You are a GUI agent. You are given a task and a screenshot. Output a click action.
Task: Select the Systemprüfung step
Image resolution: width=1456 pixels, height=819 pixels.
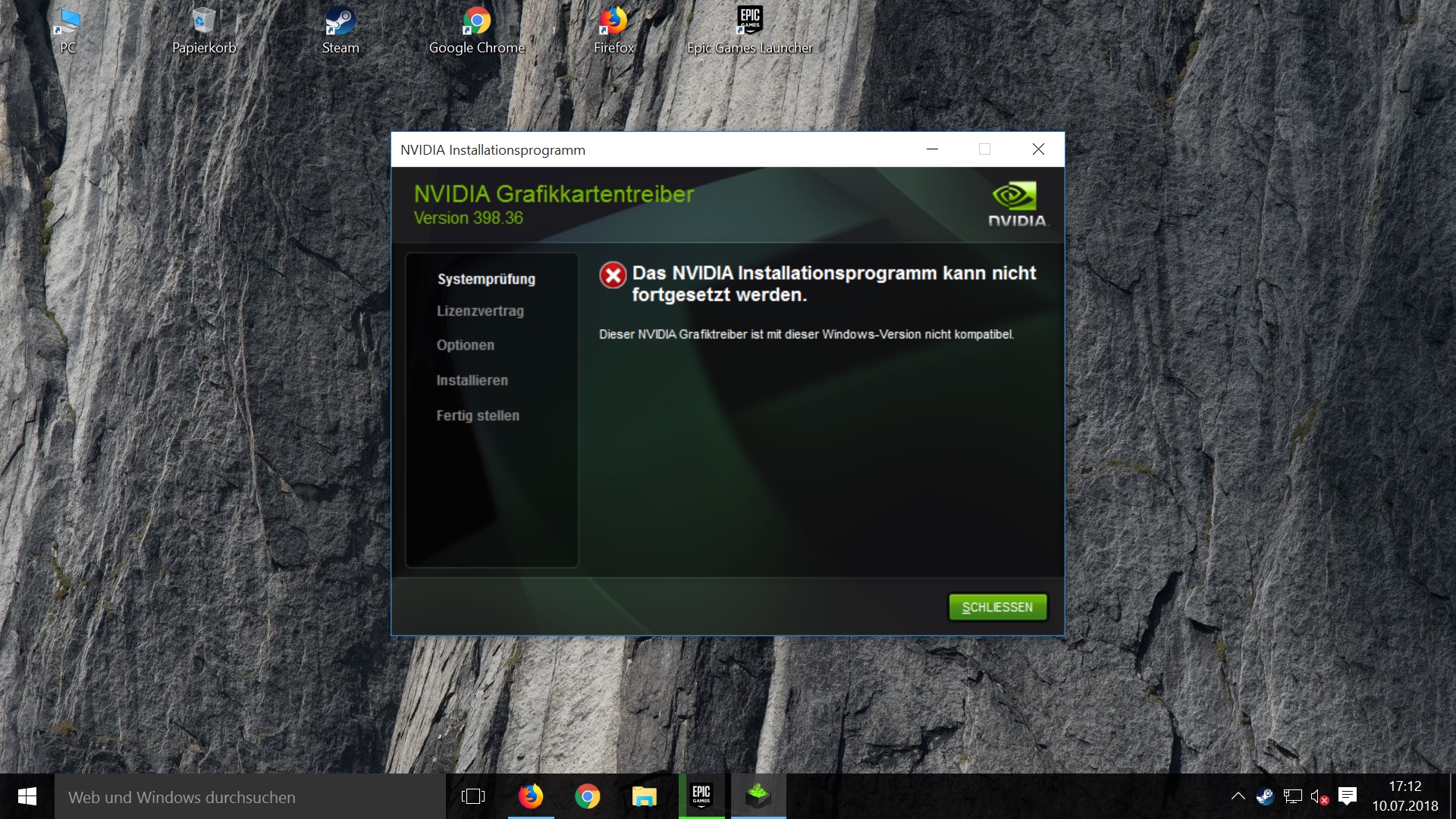pyautogui.click(x=486, y=279)
